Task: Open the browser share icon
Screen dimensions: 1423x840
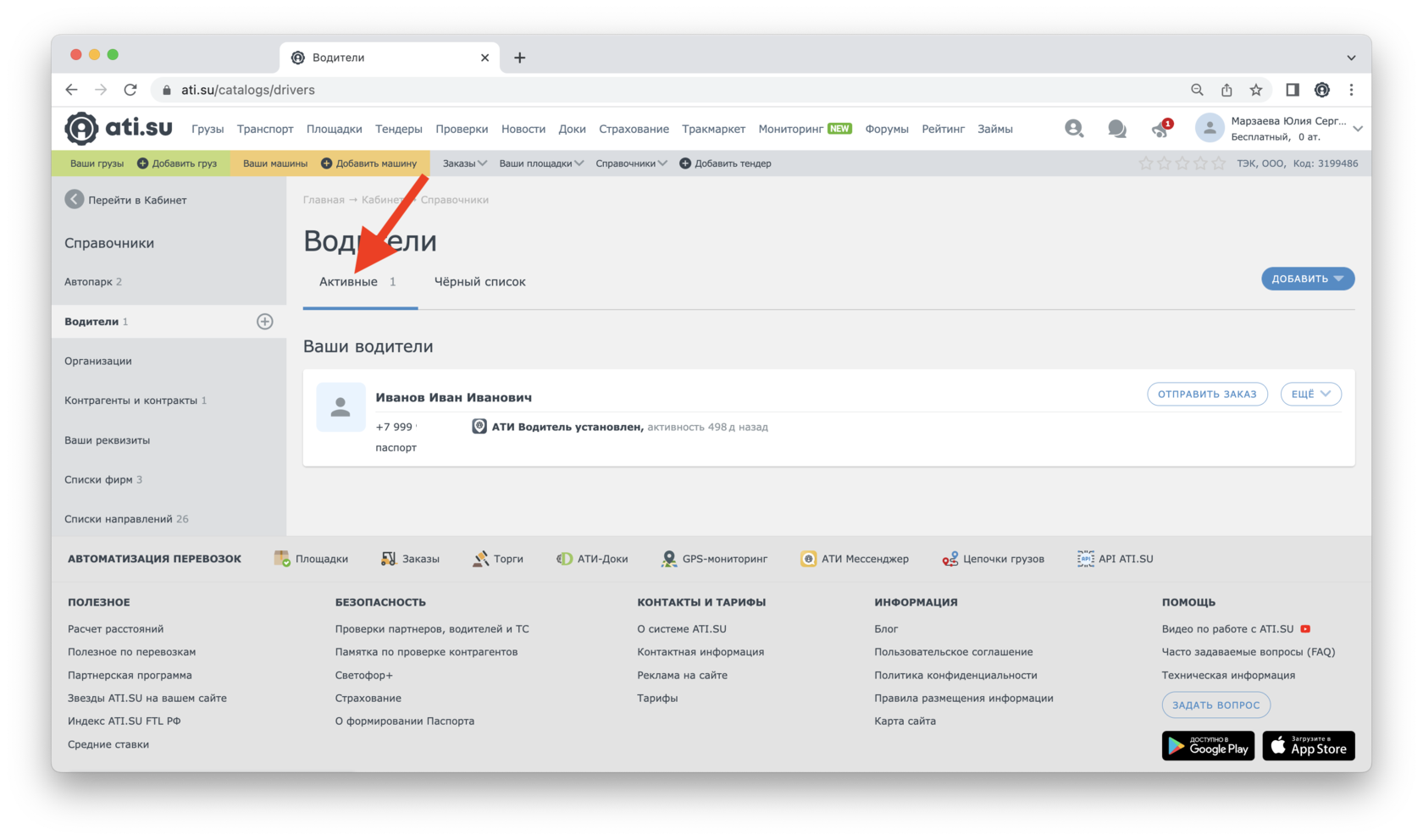Action: pos(1226,90)
